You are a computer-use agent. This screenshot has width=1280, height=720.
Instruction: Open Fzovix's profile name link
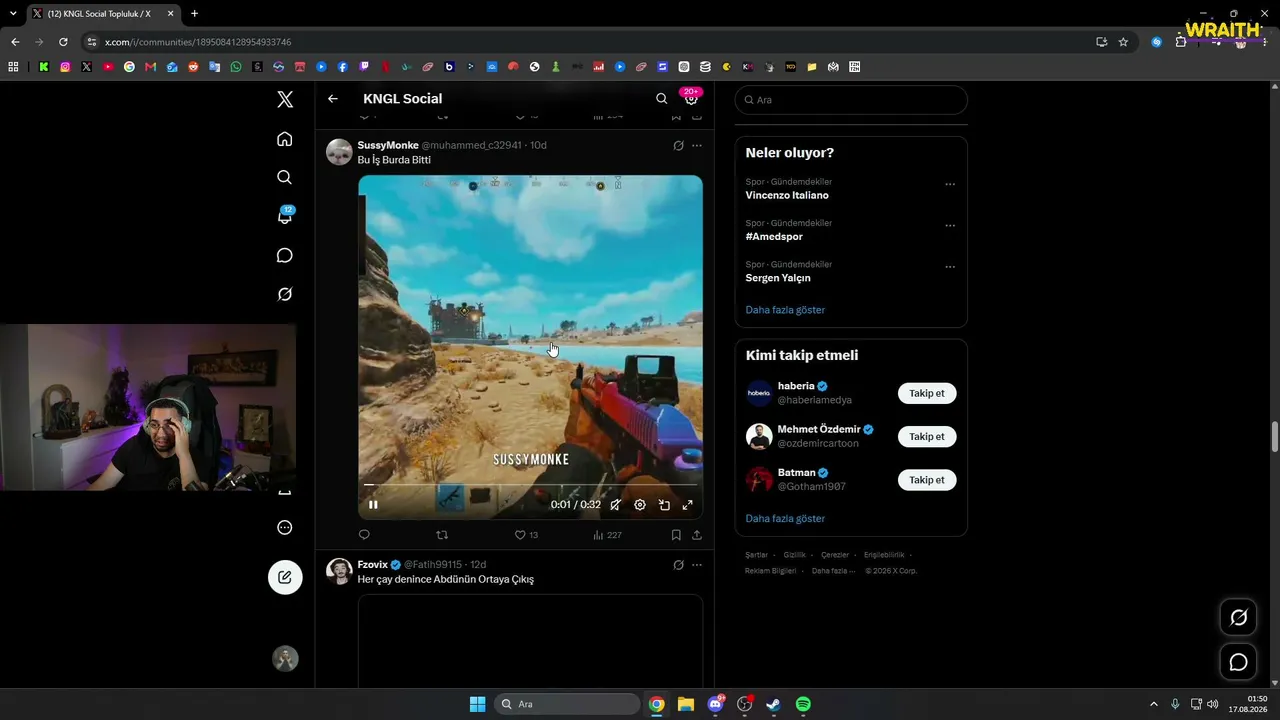coord(373,565)
